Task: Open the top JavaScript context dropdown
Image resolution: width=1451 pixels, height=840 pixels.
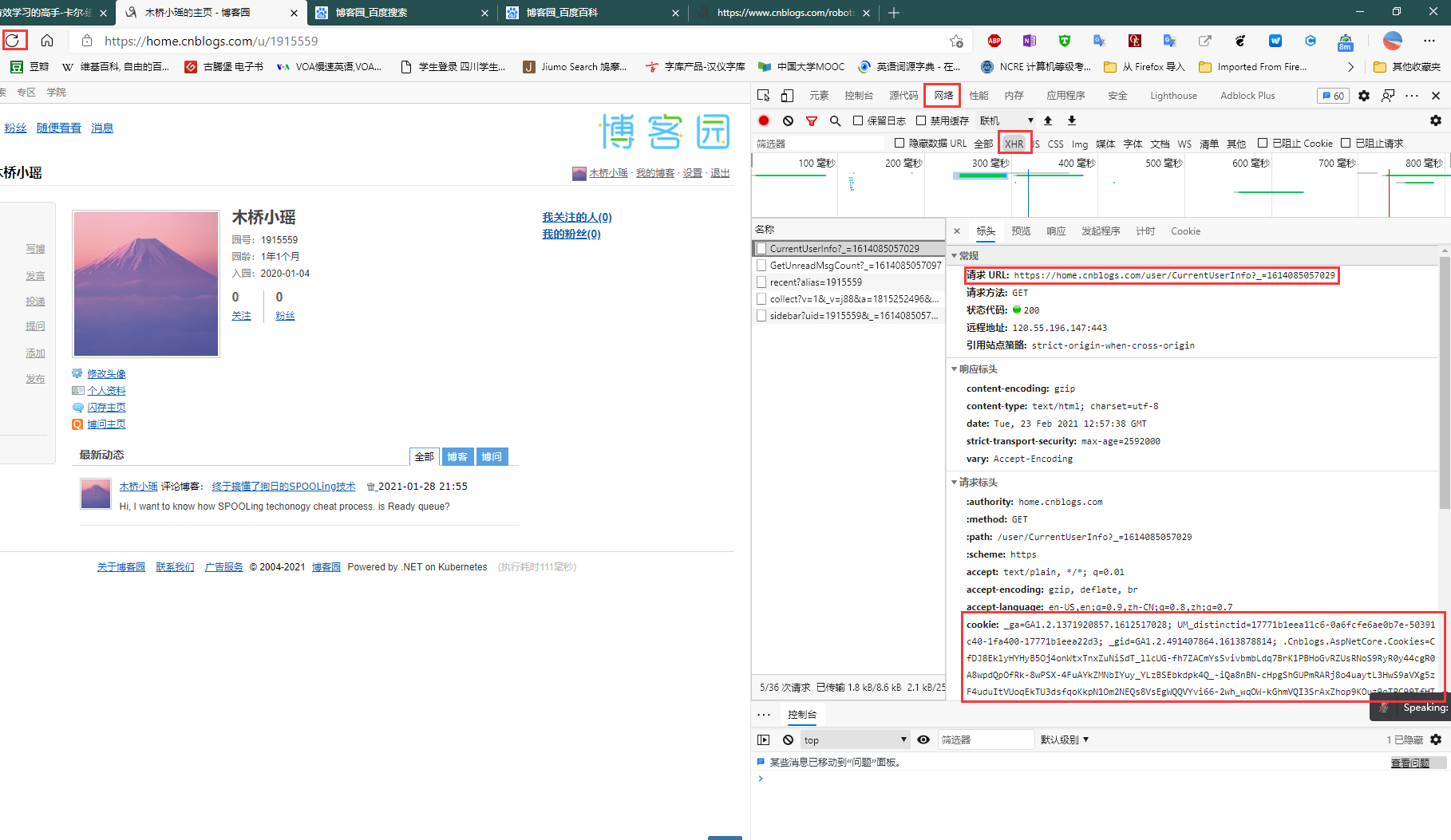Action: [855, 739]
